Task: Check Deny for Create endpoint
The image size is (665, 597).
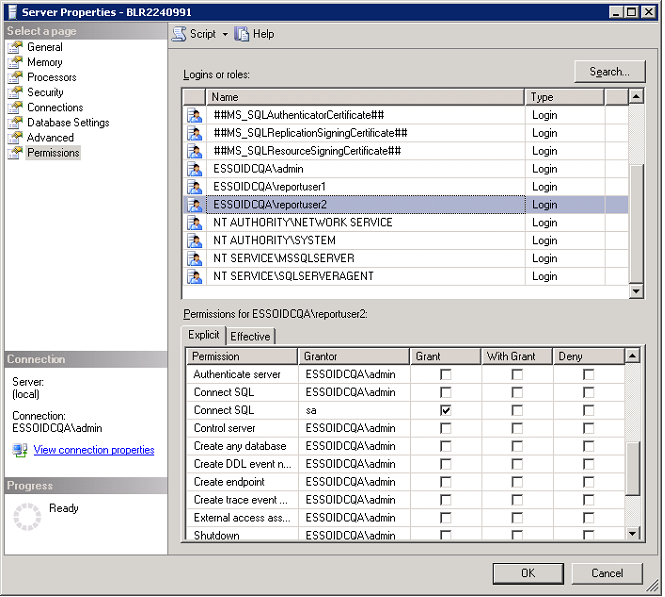Action: (589, 482)
